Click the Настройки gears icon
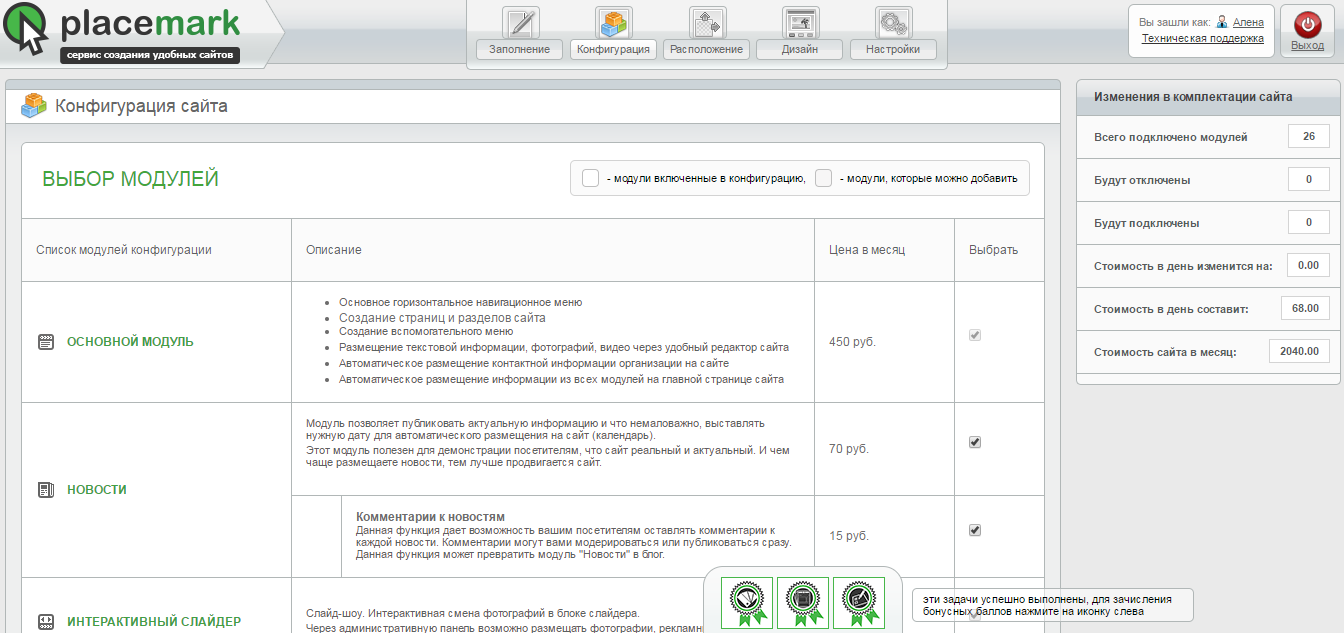1344x633 pixels. pos(893,23)
